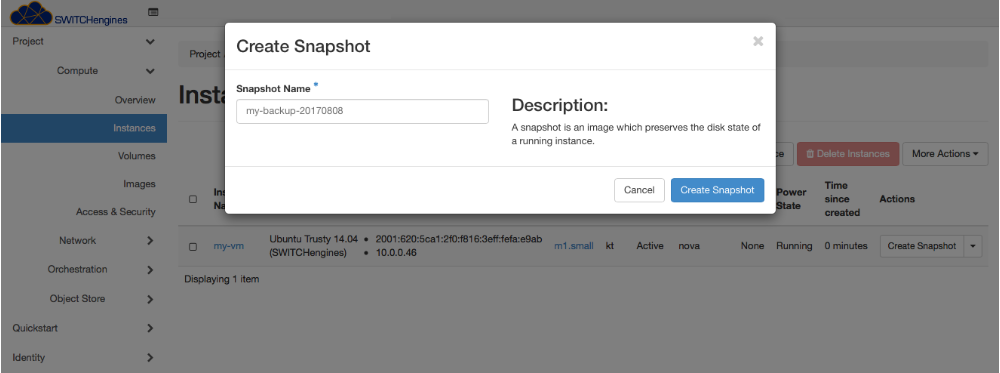Click the Active status cell
Image resolution: width=1000 pixels, height=373 pixels.
click(x=650, y=246)
